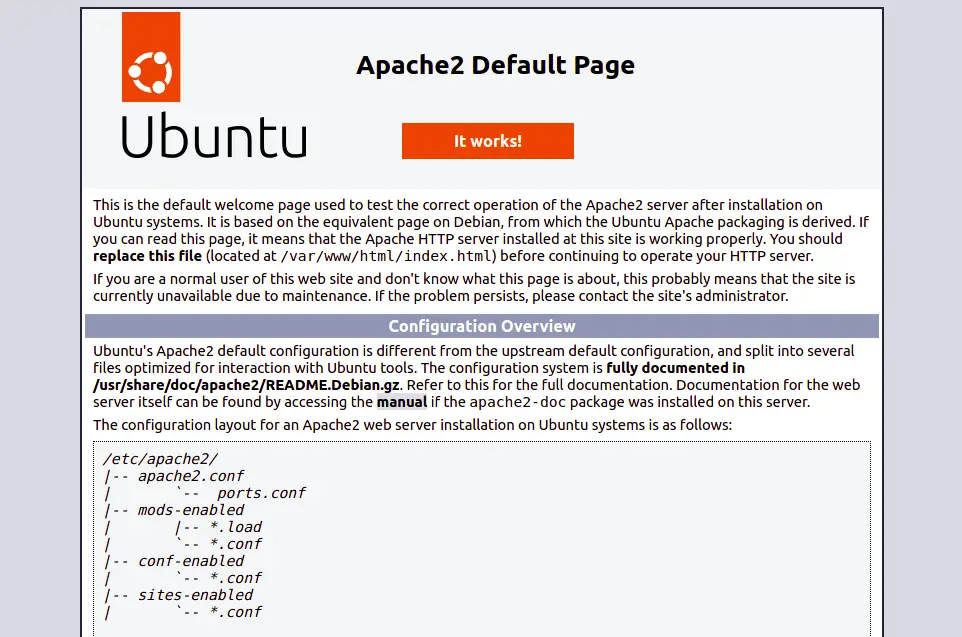Select the apache2.conf tree entry
Screen dimensions: 962x637
191,476
